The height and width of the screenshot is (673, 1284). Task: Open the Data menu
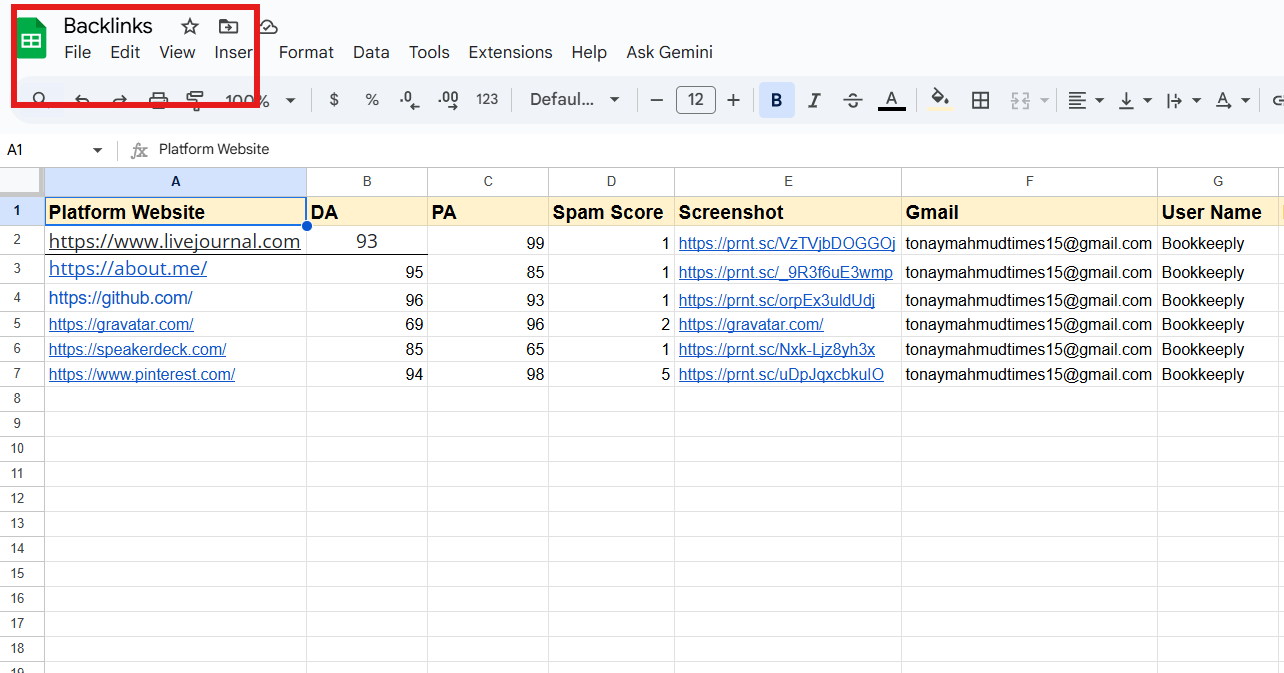pos(371,52)
